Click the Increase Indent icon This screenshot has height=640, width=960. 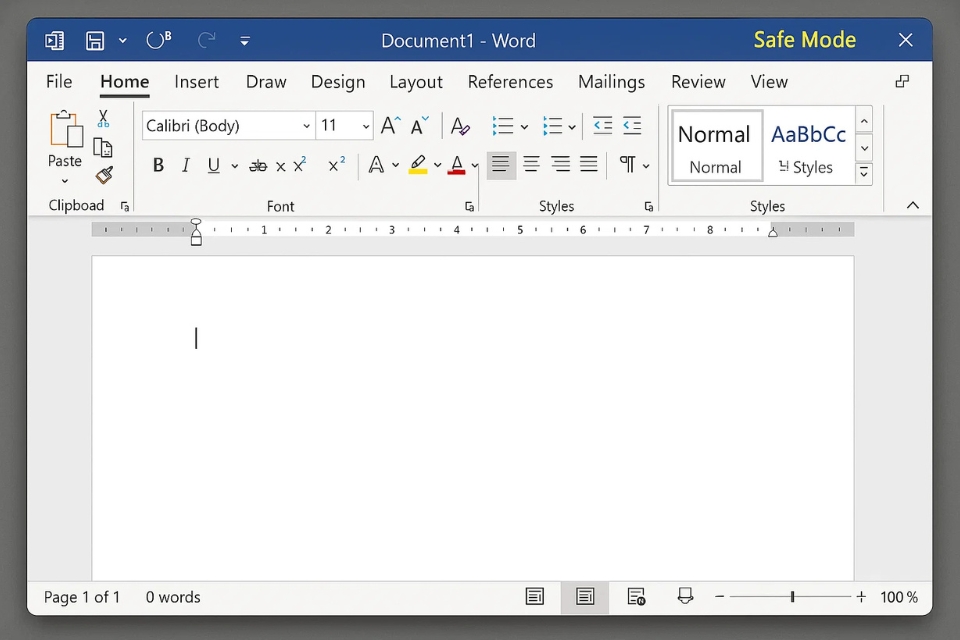632,126
